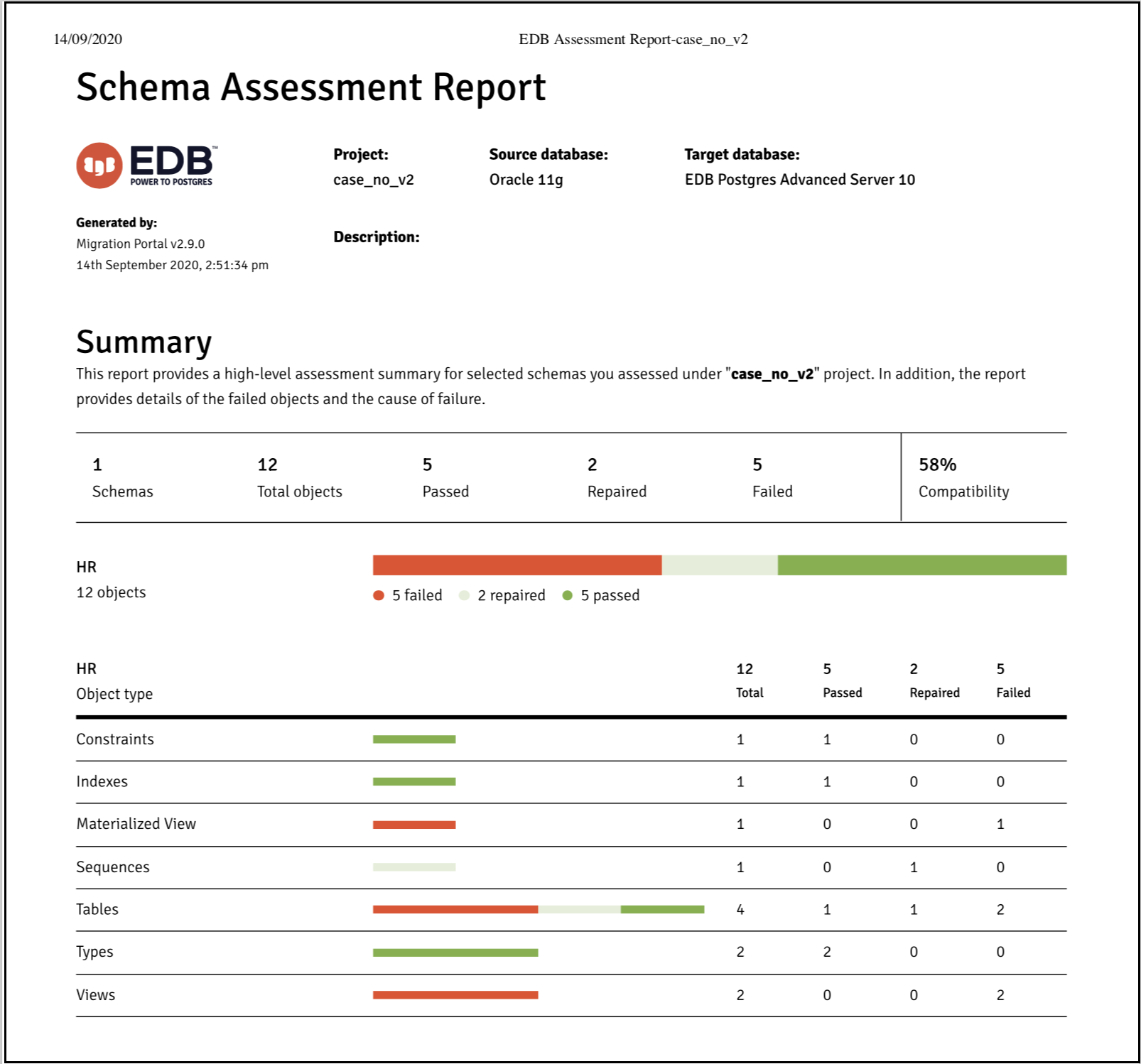Click the Failed column header

(1013, 693)
